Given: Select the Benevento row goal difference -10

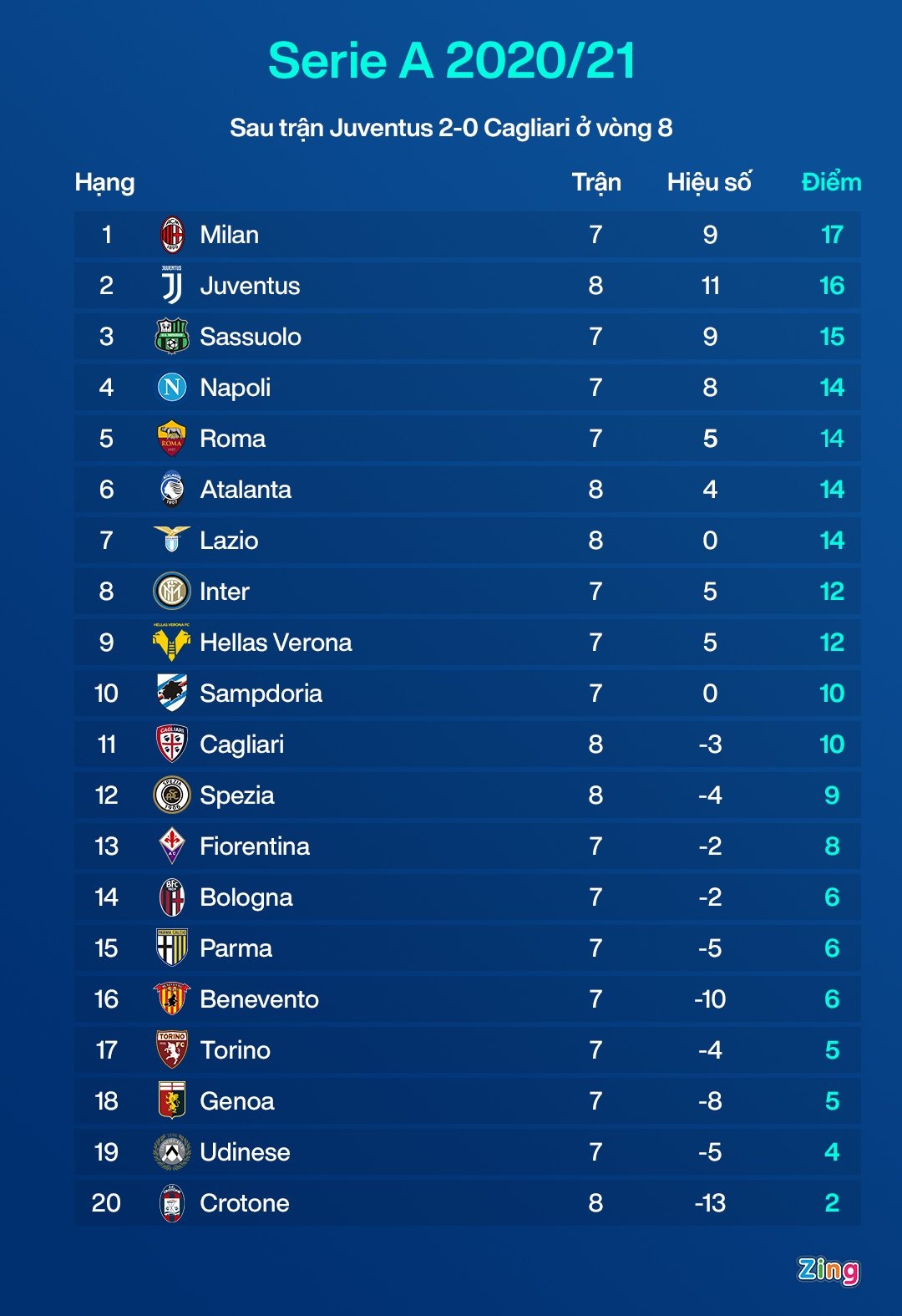Looking at the screenshot, I should click(710, 999).
